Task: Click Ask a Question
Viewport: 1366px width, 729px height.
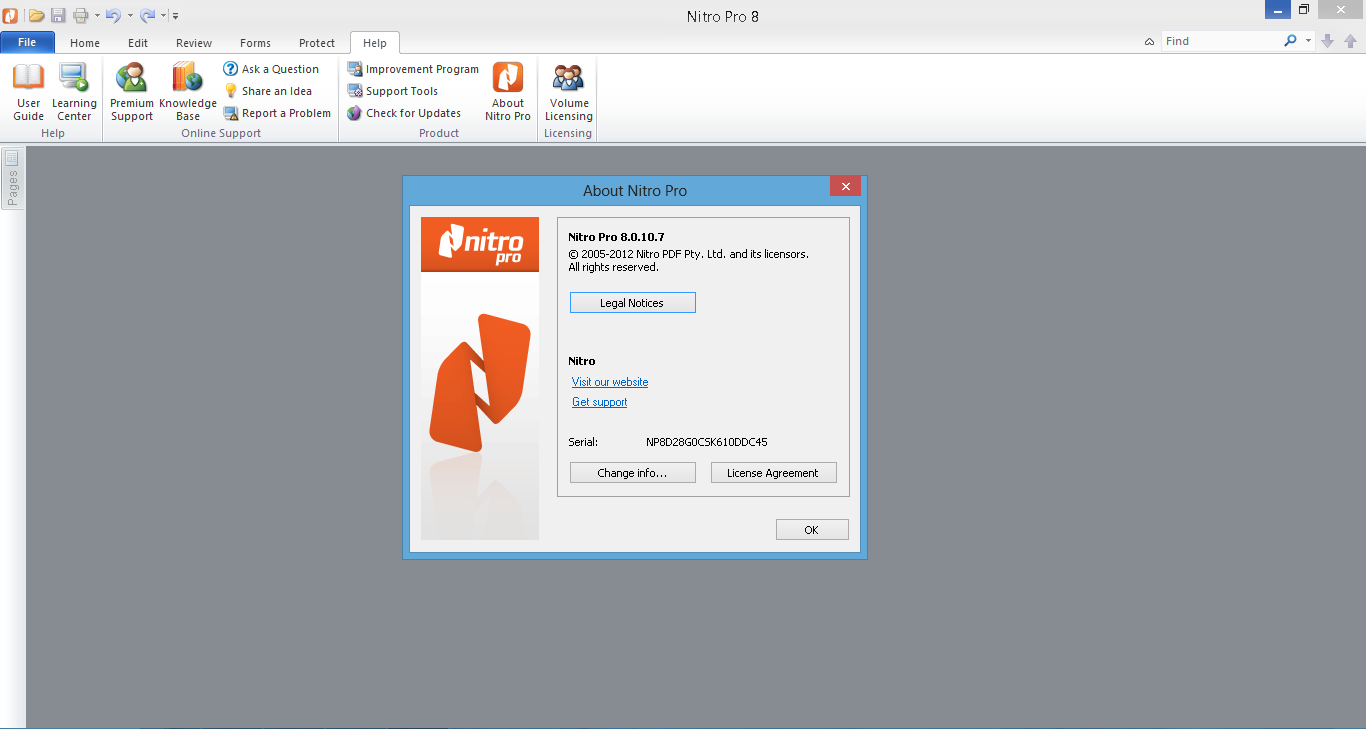Action: pyautogui.click(x=271, y=69)
